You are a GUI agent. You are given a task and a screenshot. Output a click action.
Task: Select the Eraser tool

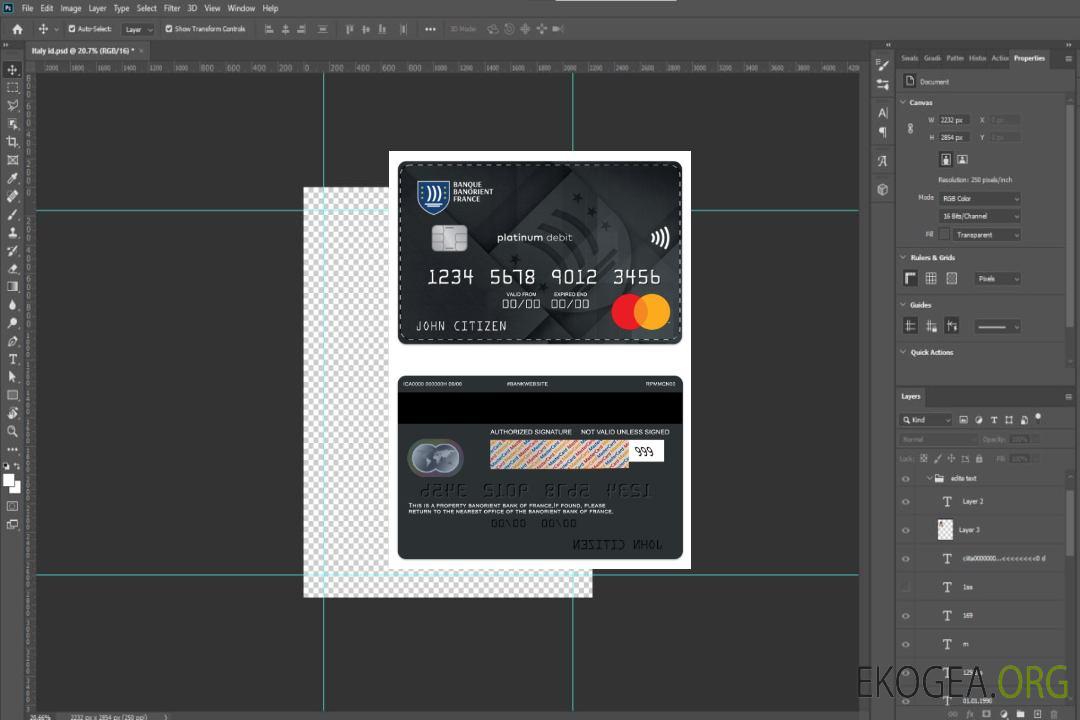click(12, 269)
